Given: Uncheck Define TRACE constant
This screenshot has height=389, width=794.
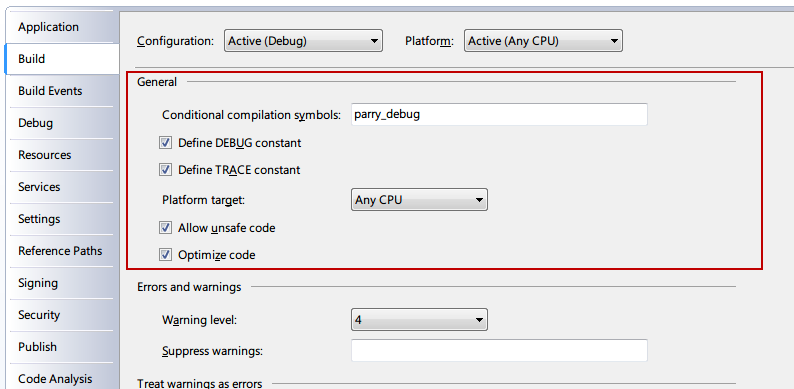Looking at the screenshot, I should click(x=165, y=170).
